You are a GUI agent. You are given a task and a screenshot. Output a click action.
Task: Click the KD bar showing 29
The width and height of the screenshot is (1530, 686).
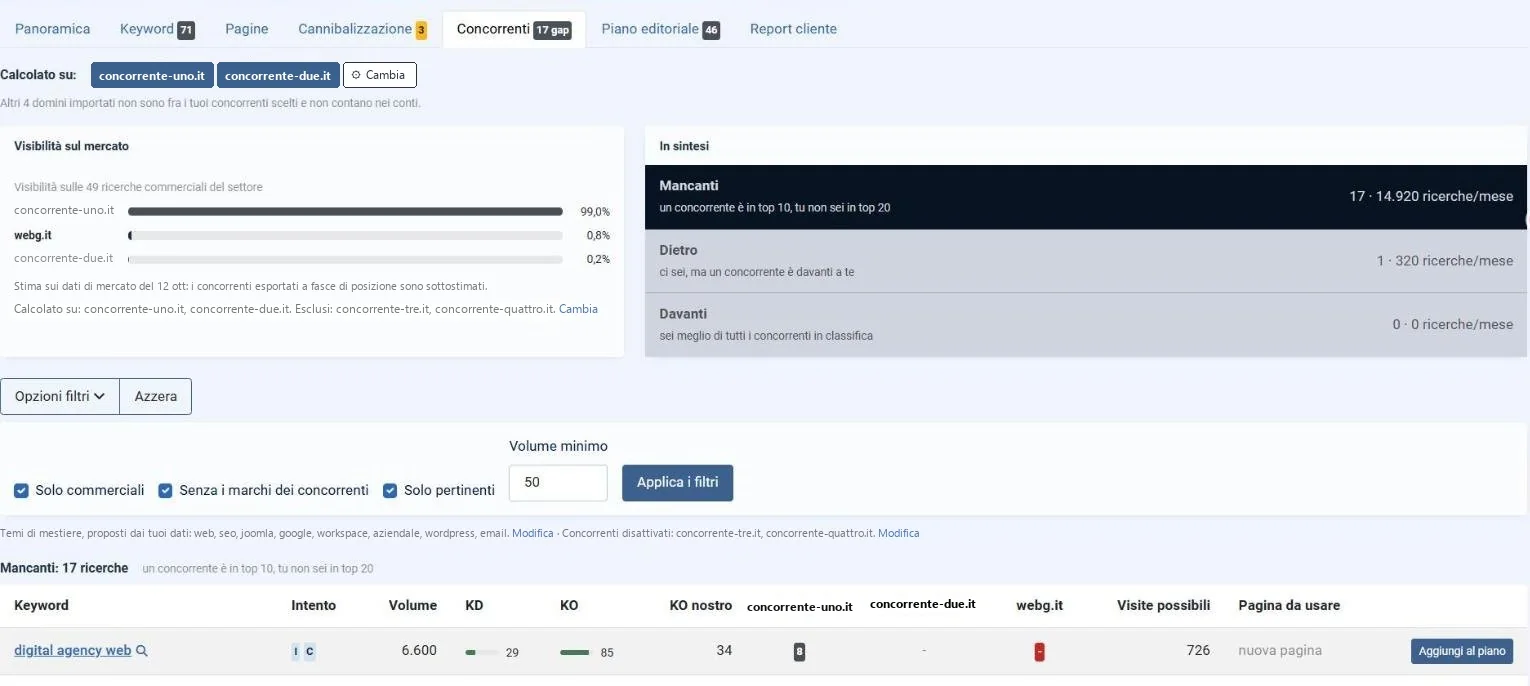(x=482, y=652)
